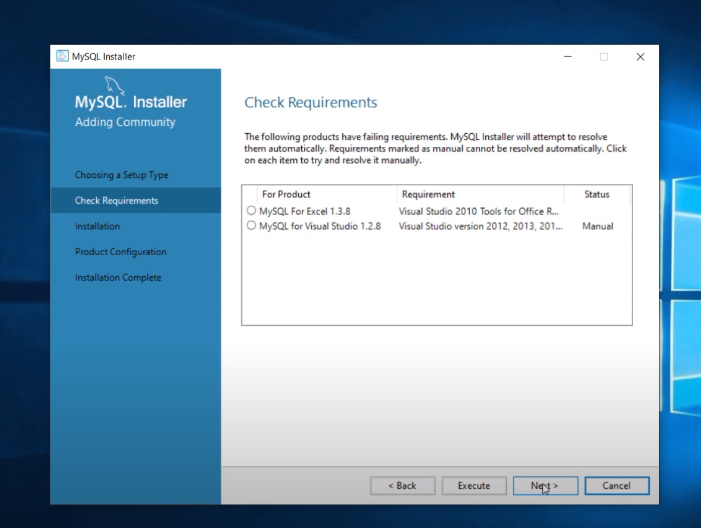Click the Manual status cell
701x528 pixels.
click(x=598, y=226)
